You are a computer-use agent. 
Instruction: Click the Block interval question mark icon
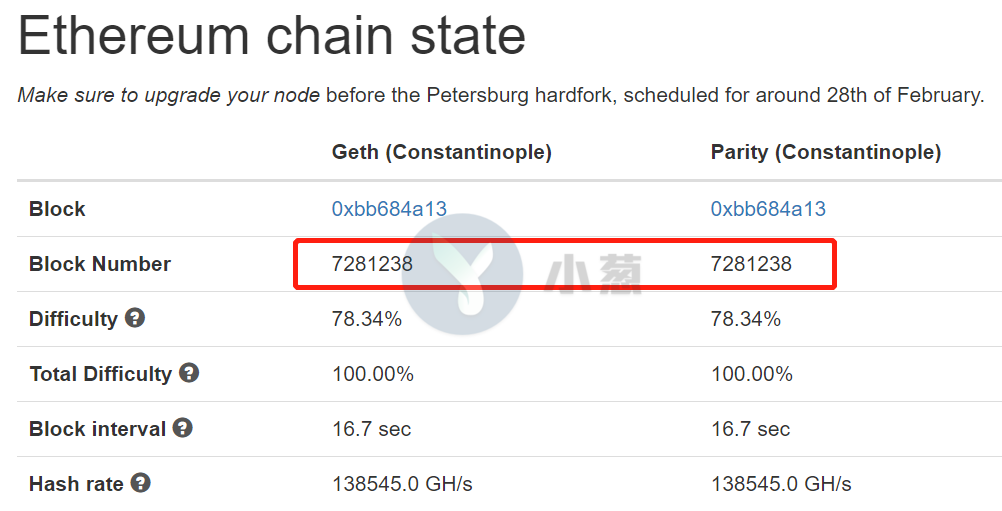pos(183,427)
